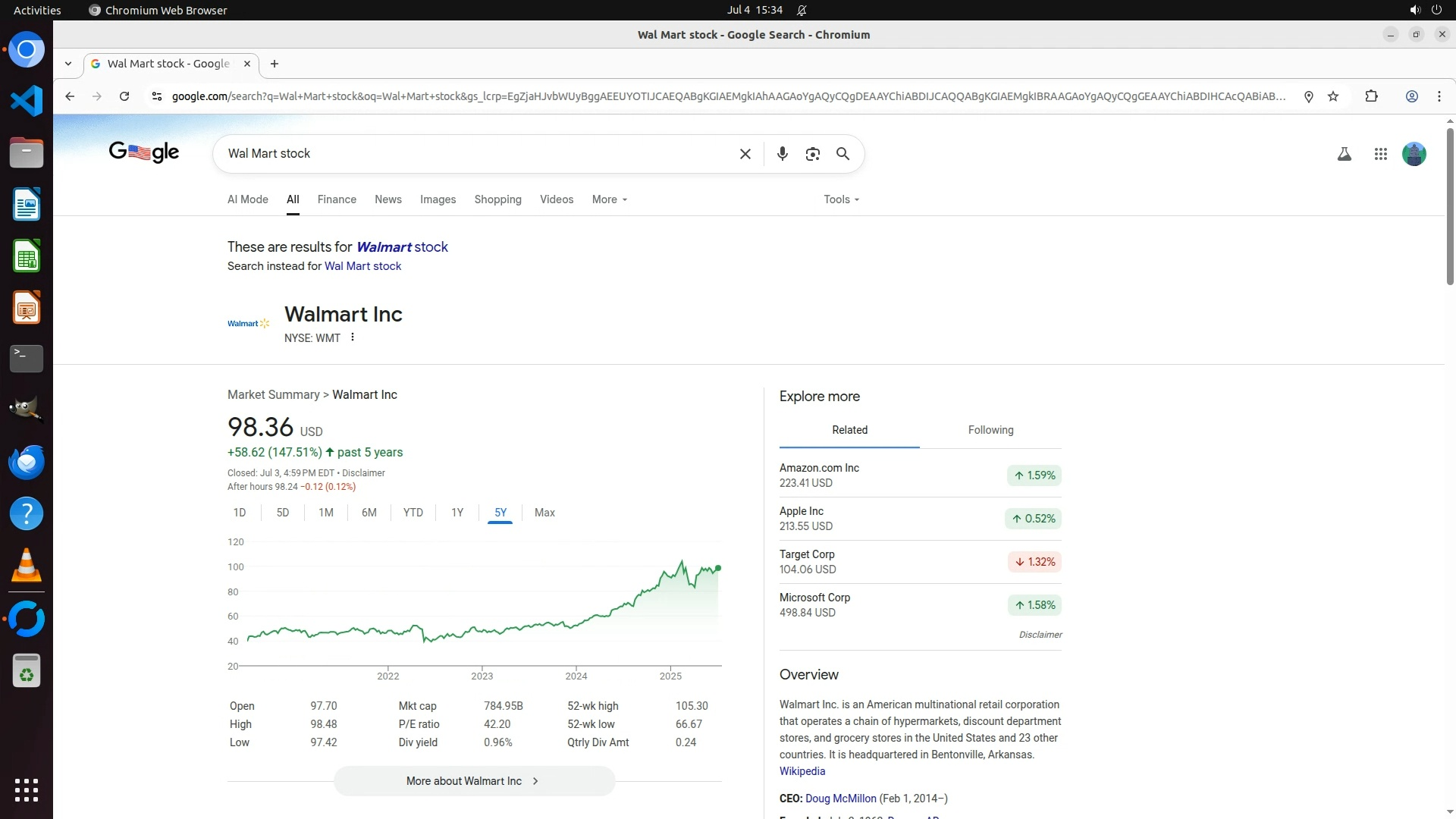Open the Wikipedia link in Overview
This screenshot has width=1456, height=819.
coord(802,771)
